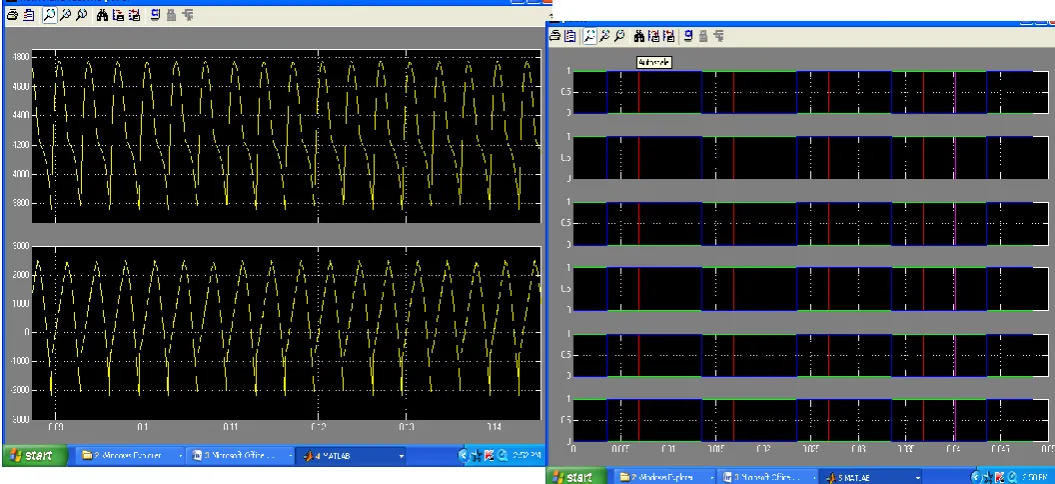Select Zoom X-axis tool in left scope
The width and height of the screenshot is (1055, 484).
(x=66, y=15)
